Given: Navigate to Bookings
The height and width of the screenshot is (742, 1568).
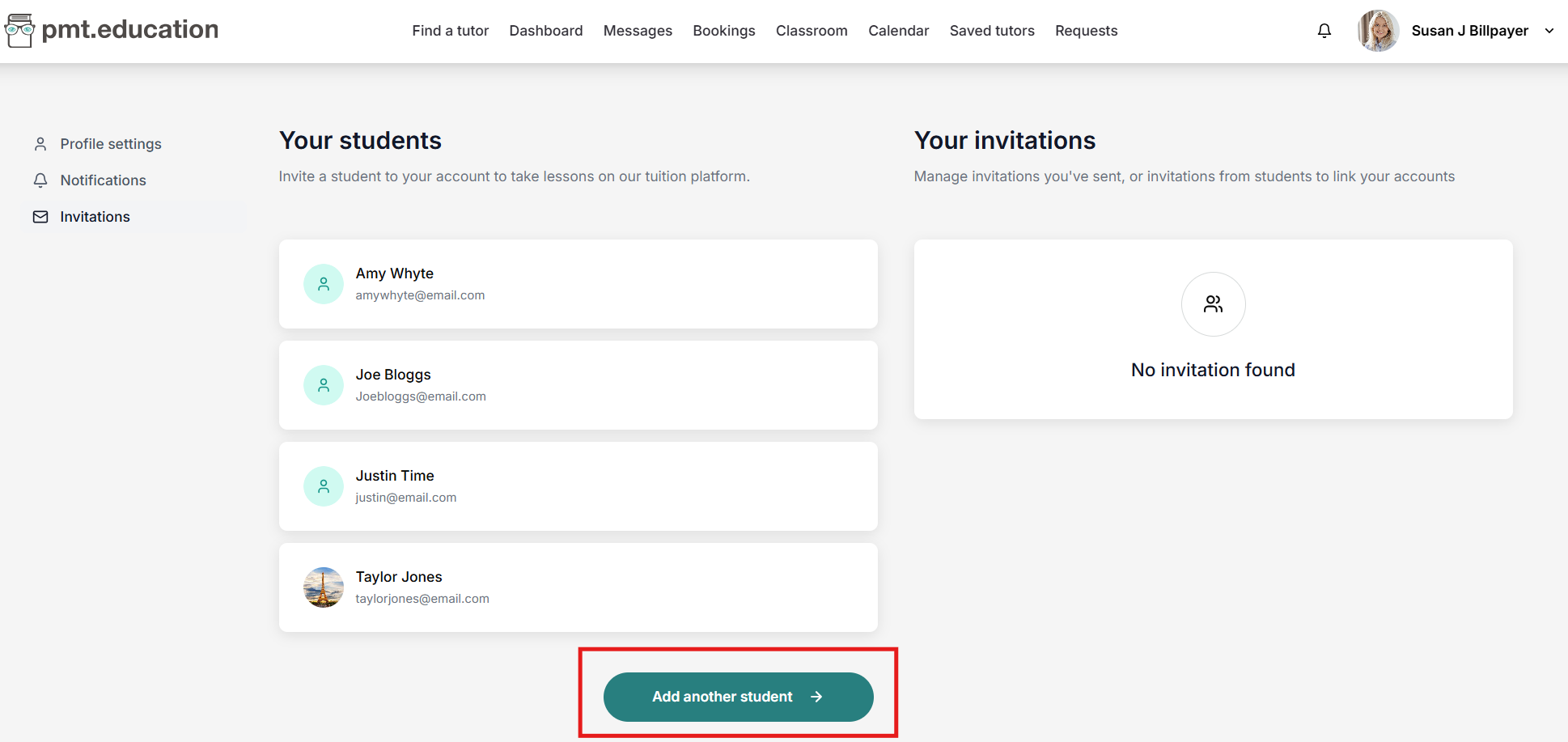Looking at the screenshot, I should 723,31.
